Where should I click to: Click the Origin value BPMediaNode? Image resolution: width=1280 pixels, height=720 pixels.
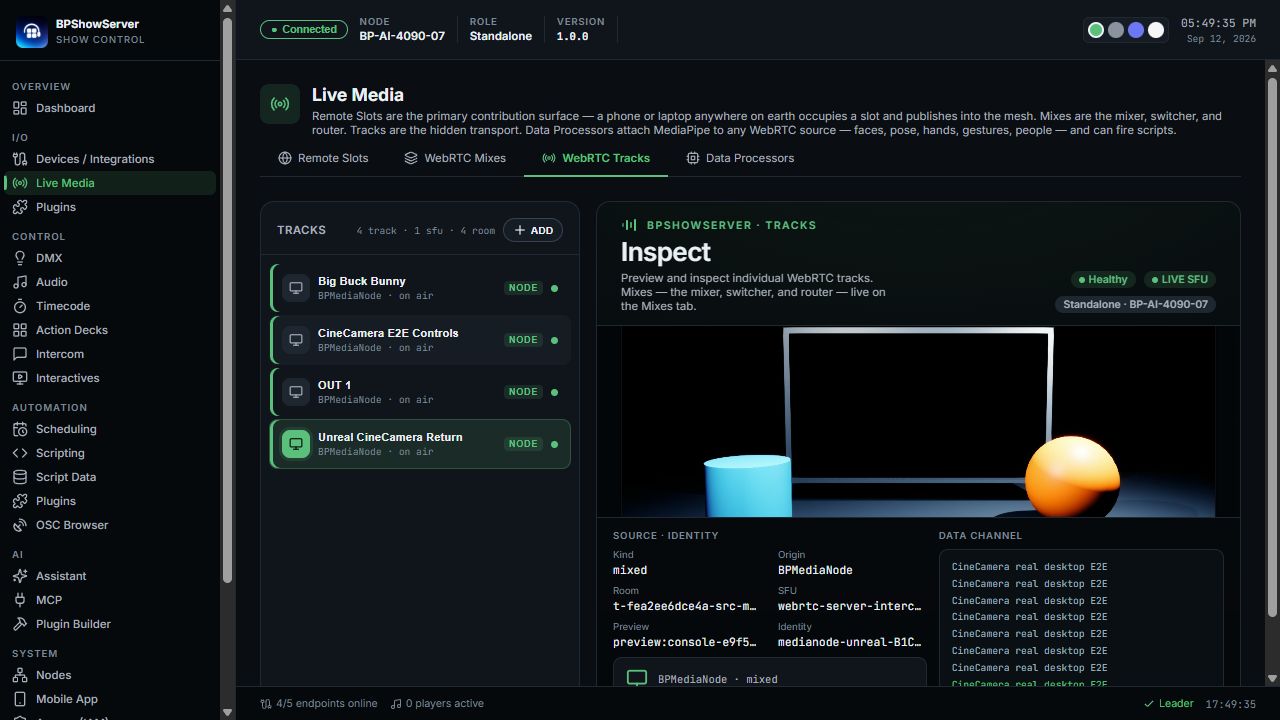(815, 570)
